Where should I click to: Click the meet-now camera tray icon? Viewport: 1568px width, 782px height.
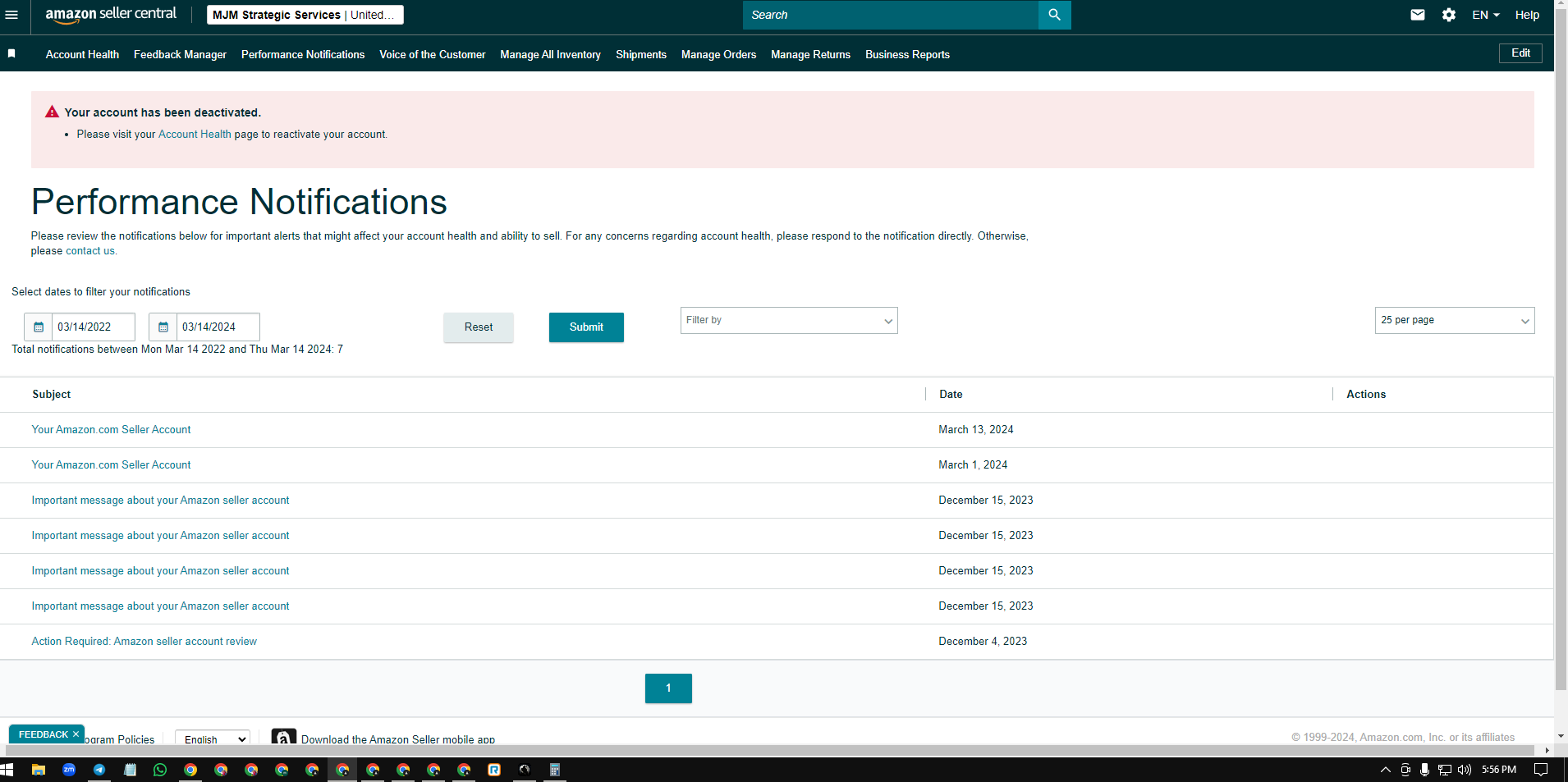point(1405,770)
